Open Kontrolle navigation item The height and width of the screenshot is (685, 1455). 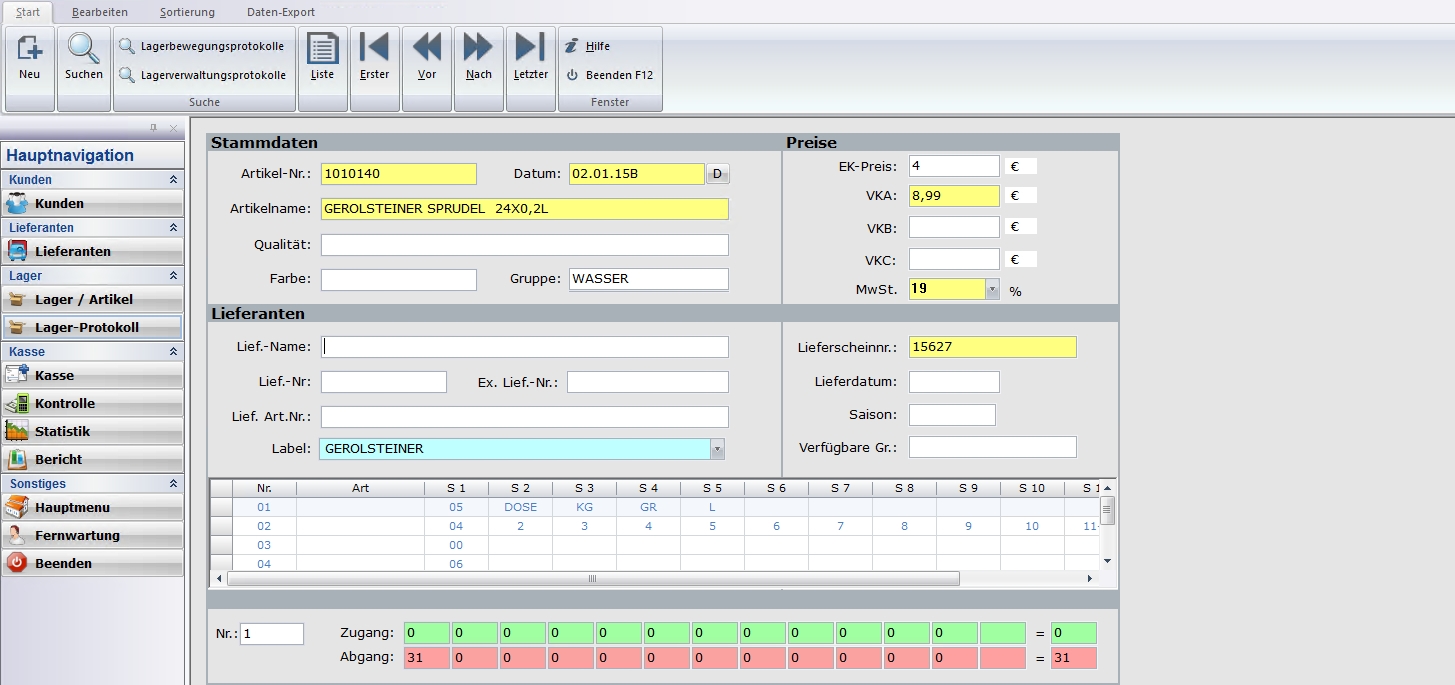click(x=92, y=403)
